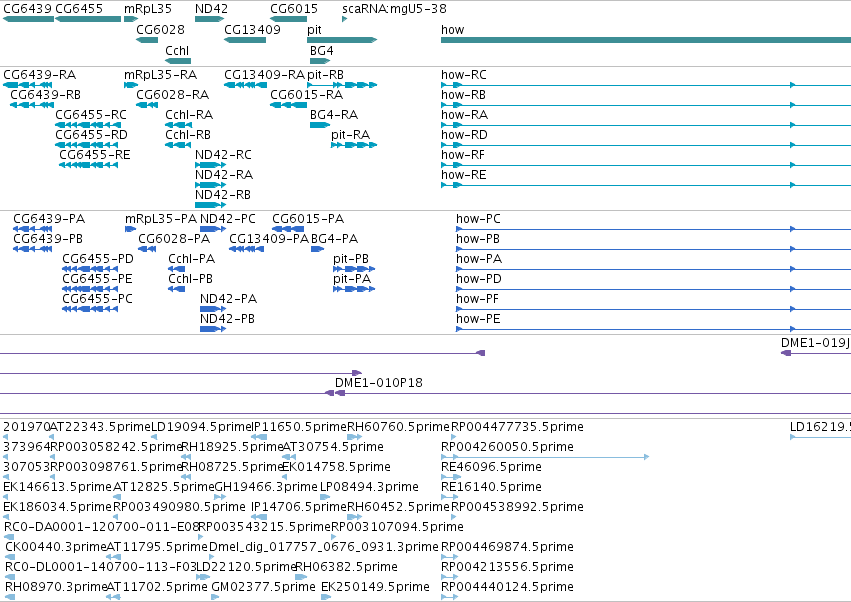Viewport: 851px width, 602px height.
Task: Open the GM02377.5prime EST
Action: pos(215,597)
